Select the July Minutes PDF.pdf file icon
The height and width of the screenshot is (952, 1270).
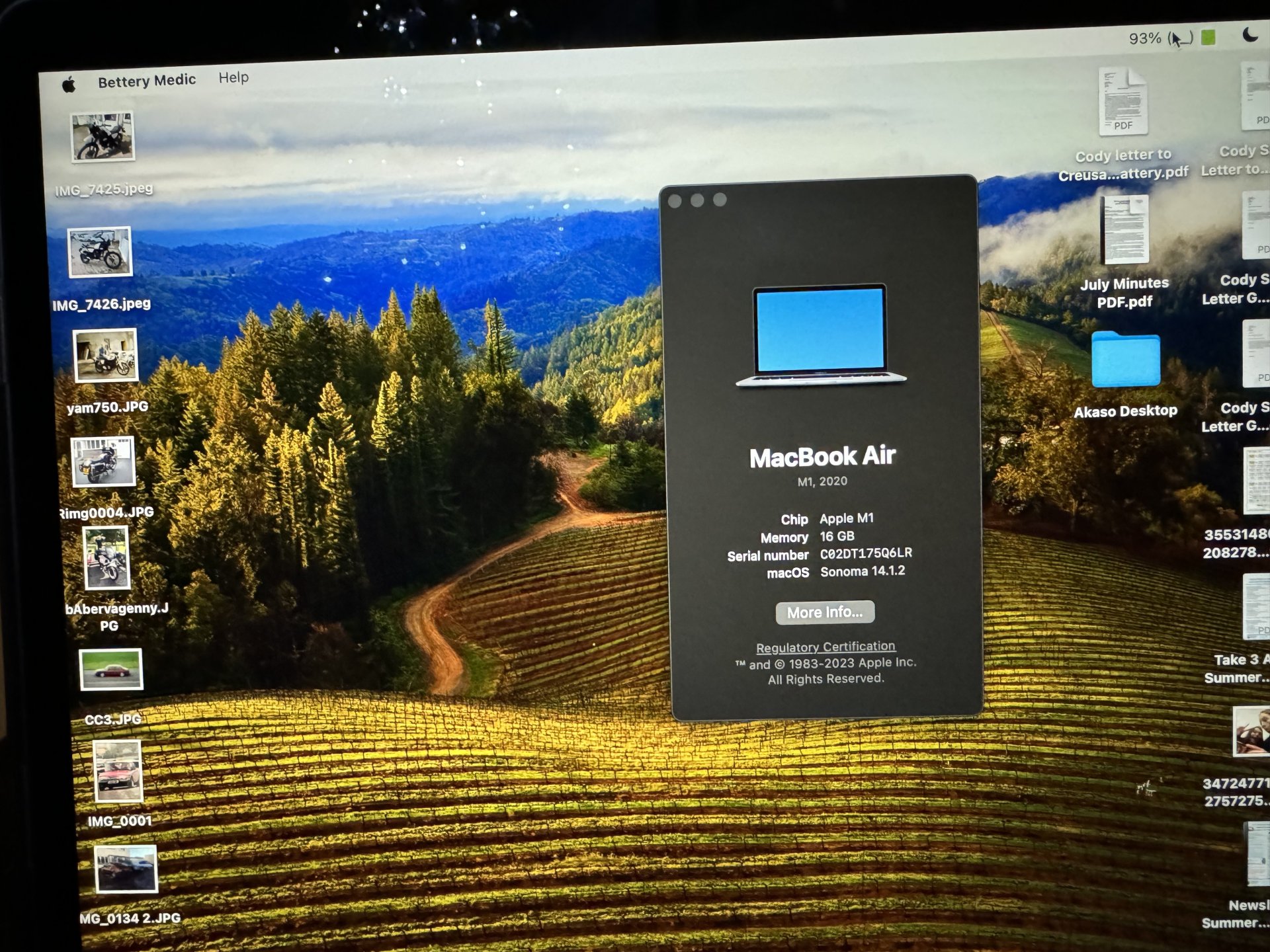coord(1124,230)
